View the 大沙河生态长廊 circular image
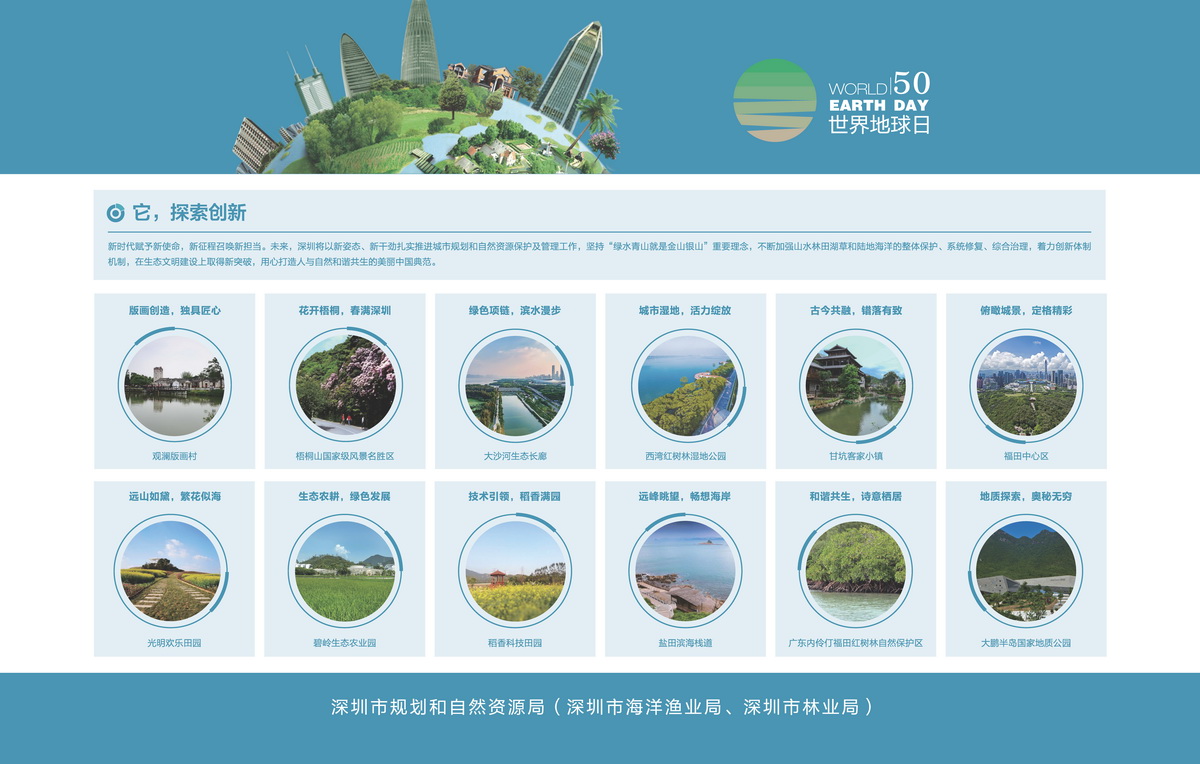The width and height of the screenshot is (1200, 764). (515, 385)
